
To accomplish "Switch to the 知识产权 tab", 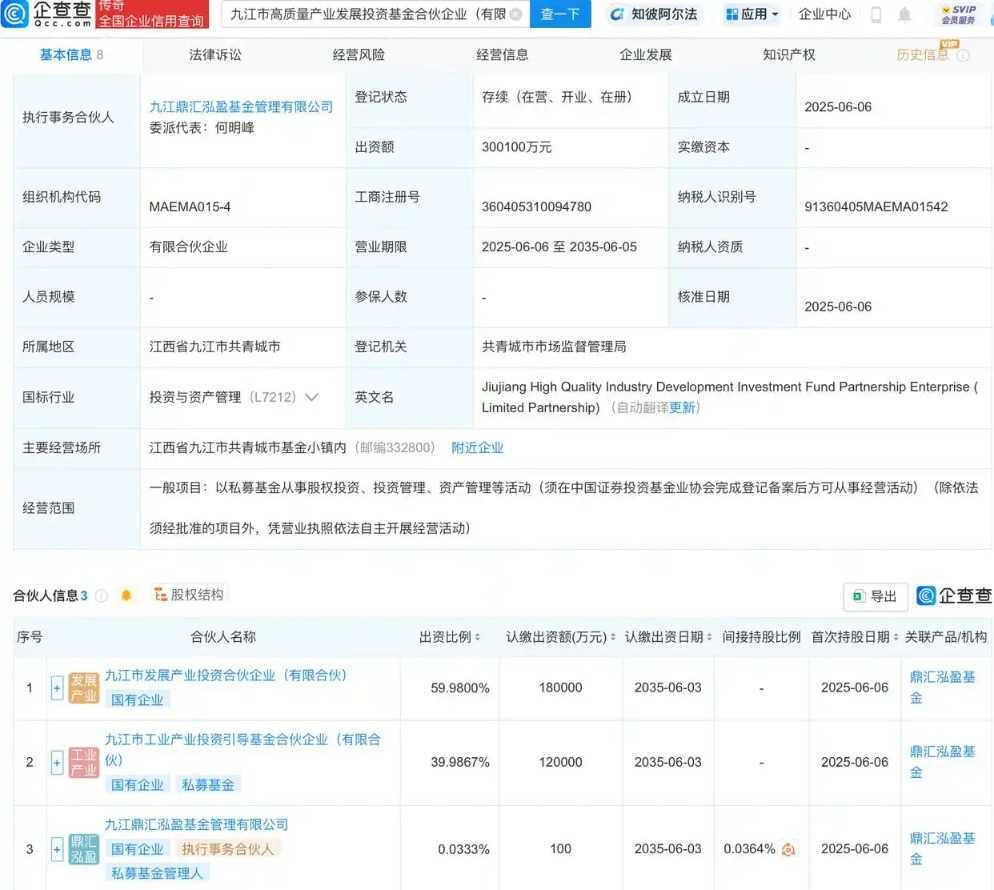I will (789, 55).
